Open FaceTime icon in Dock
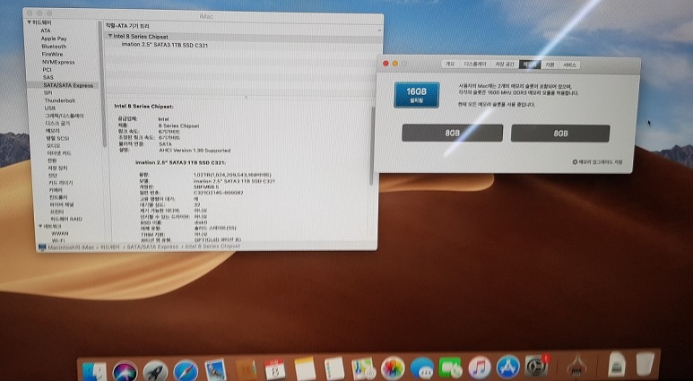693x381 pixels. (x=450, y=367)
